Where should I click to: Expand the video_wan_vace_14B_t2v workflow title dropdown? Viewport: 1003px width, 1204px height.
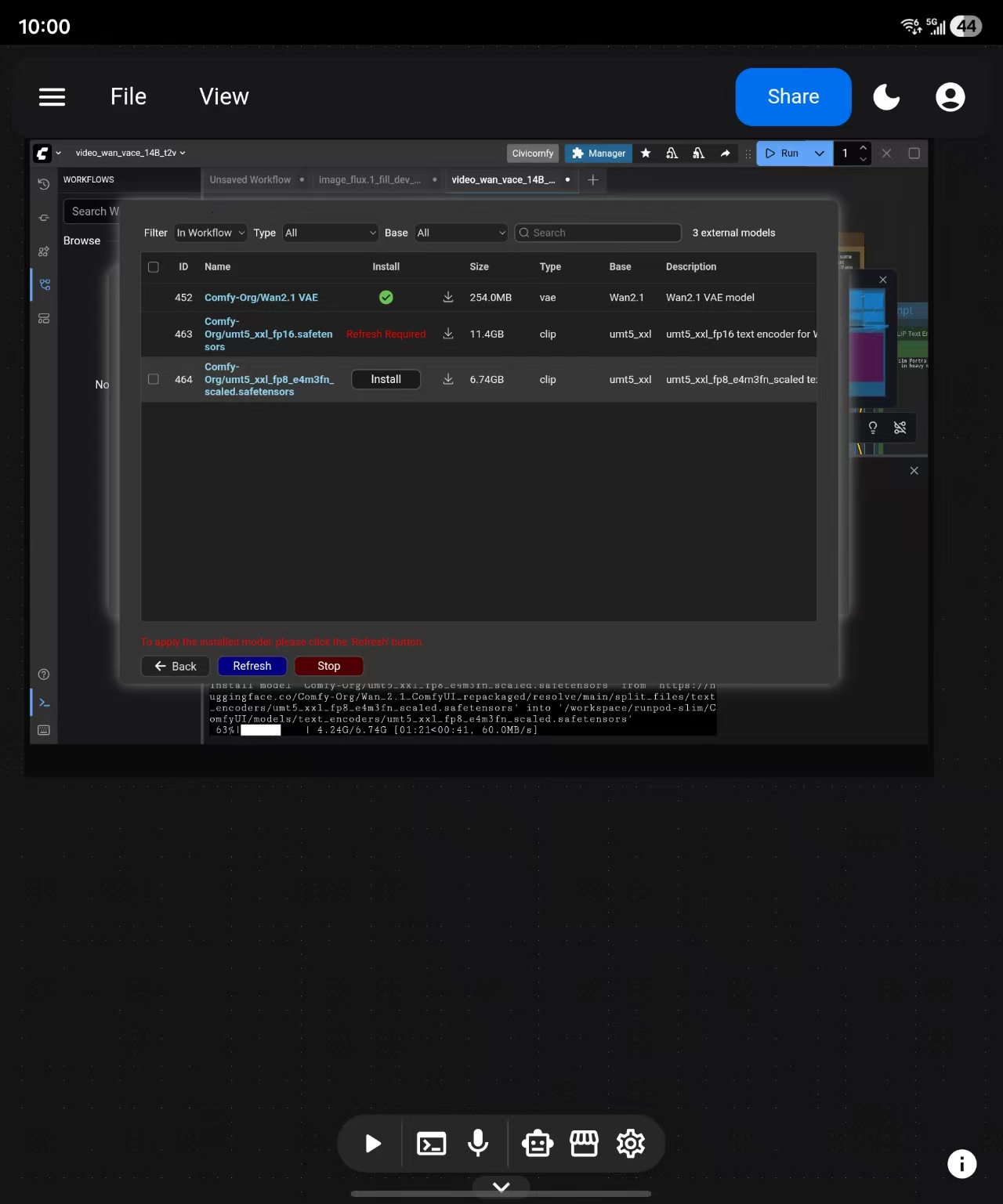click(x=131, y=153)
